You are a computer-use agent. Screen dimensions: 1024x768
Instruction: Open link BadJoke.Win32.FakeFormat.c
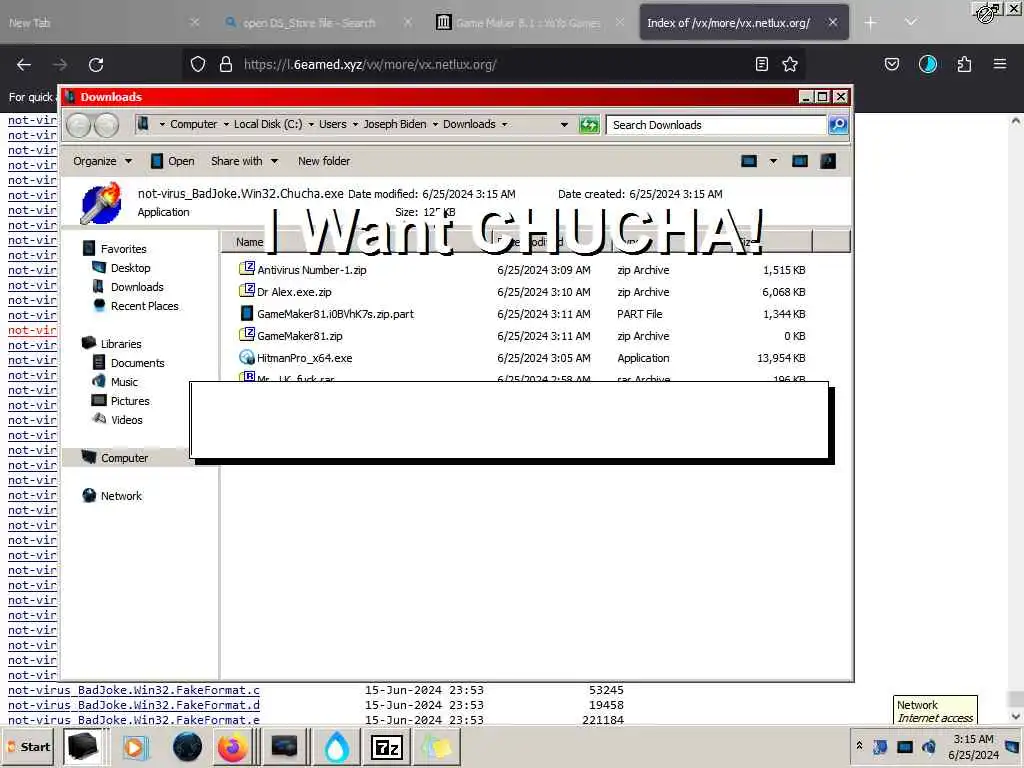point(133,690)
